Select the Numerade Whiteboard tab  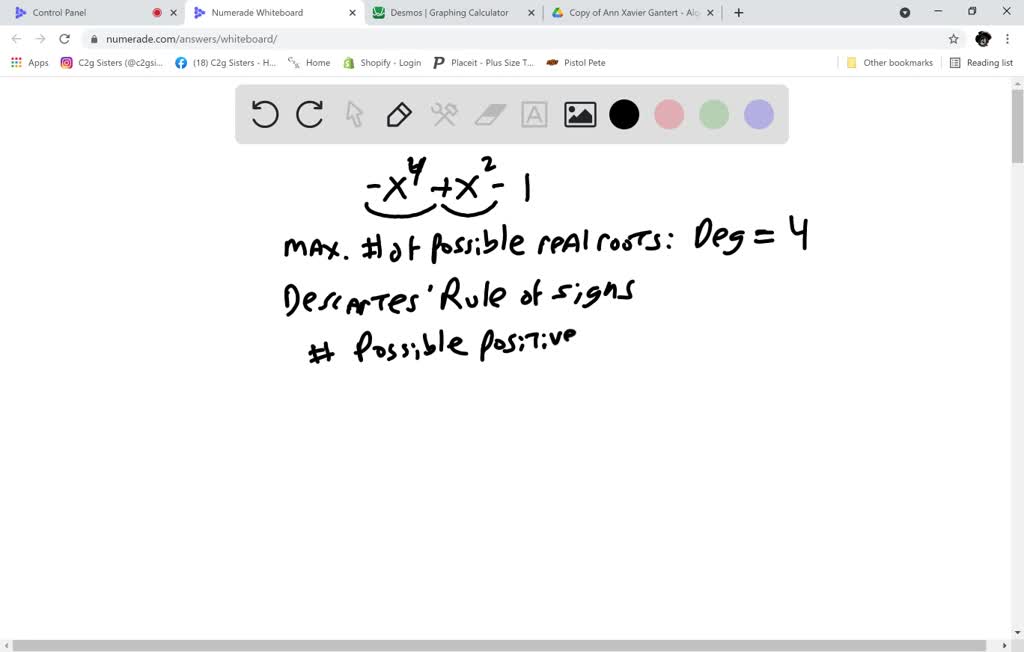click(272, 13)
